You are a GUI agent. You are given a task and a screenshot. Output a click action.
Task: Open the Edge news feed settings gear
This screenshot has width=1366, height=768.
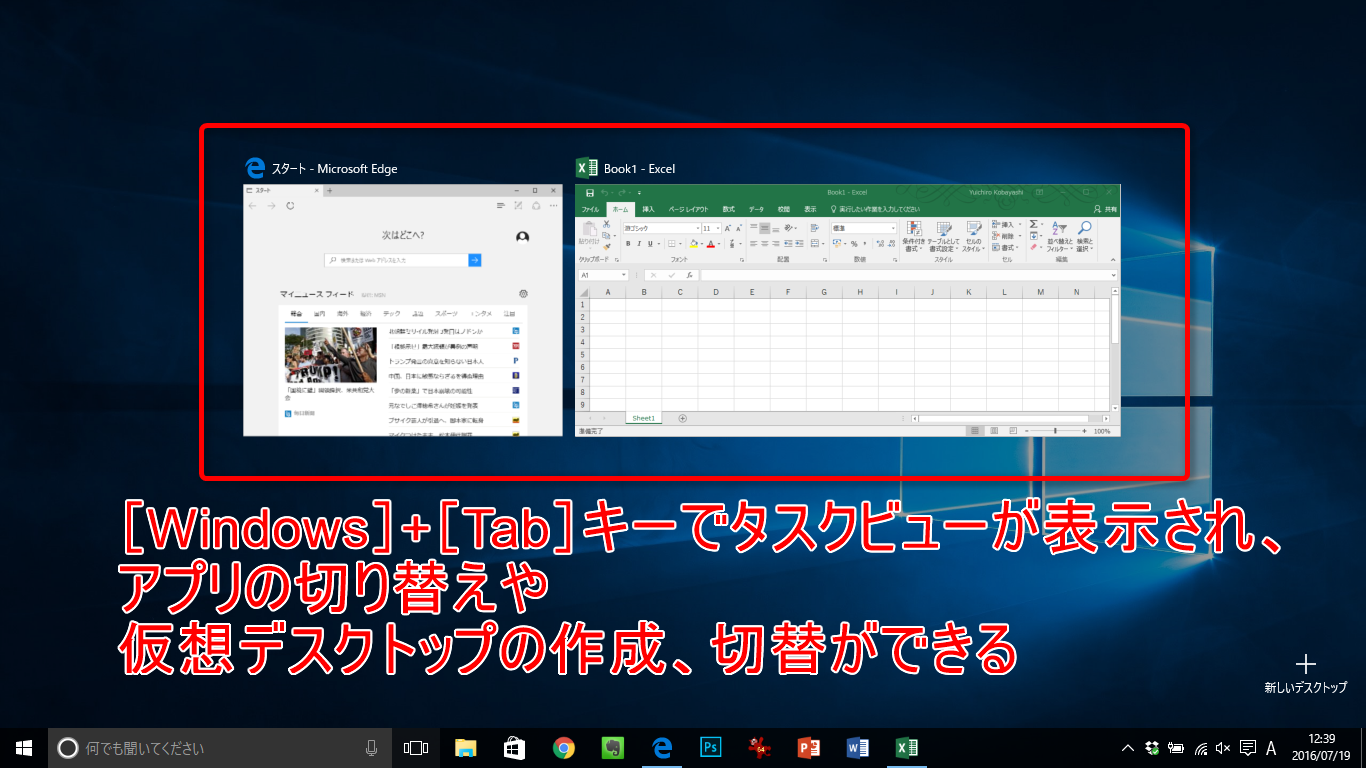(523, 294)
